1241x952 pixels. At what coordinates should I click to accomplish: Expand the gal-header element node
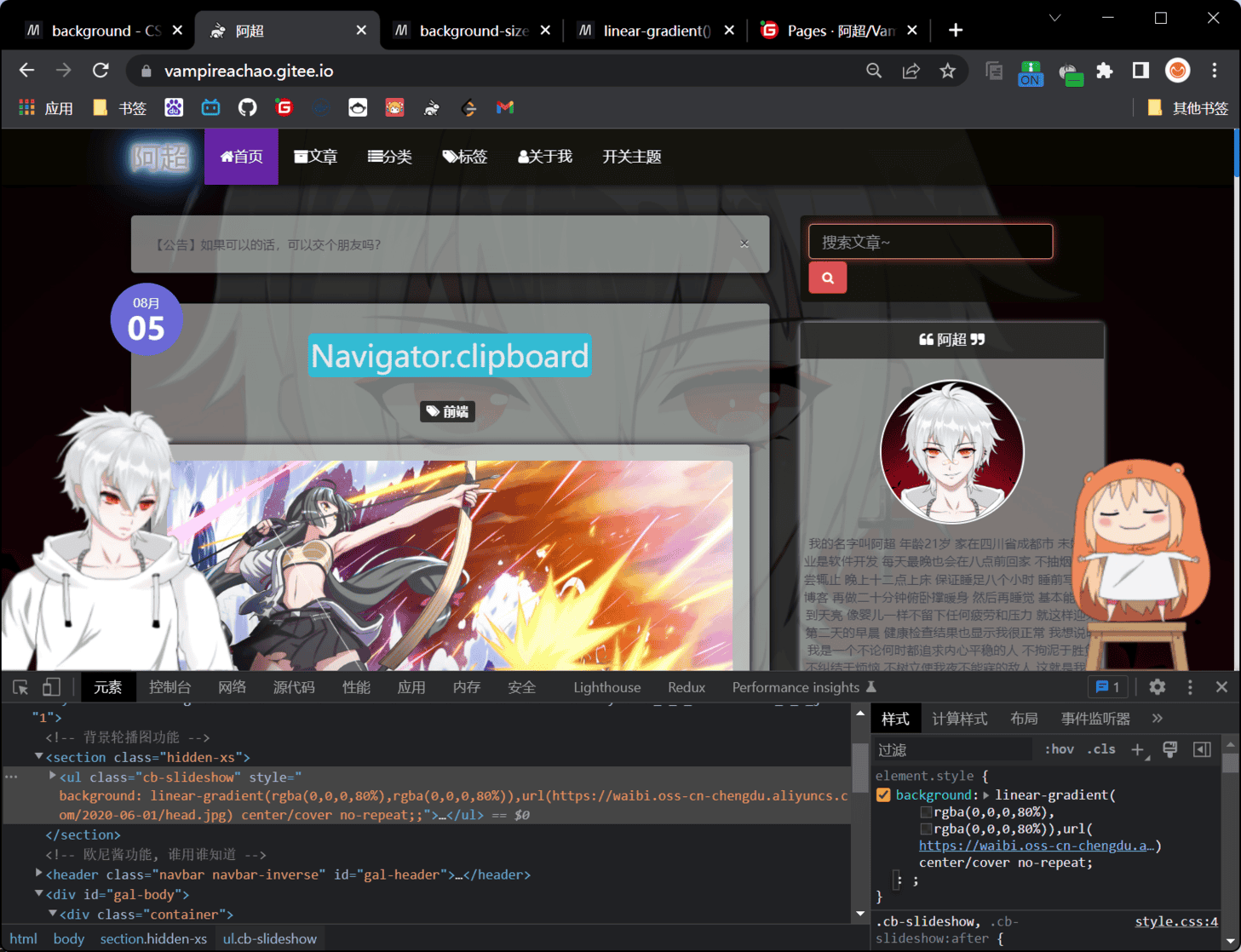pyautogui.click(x=39, y=874)
